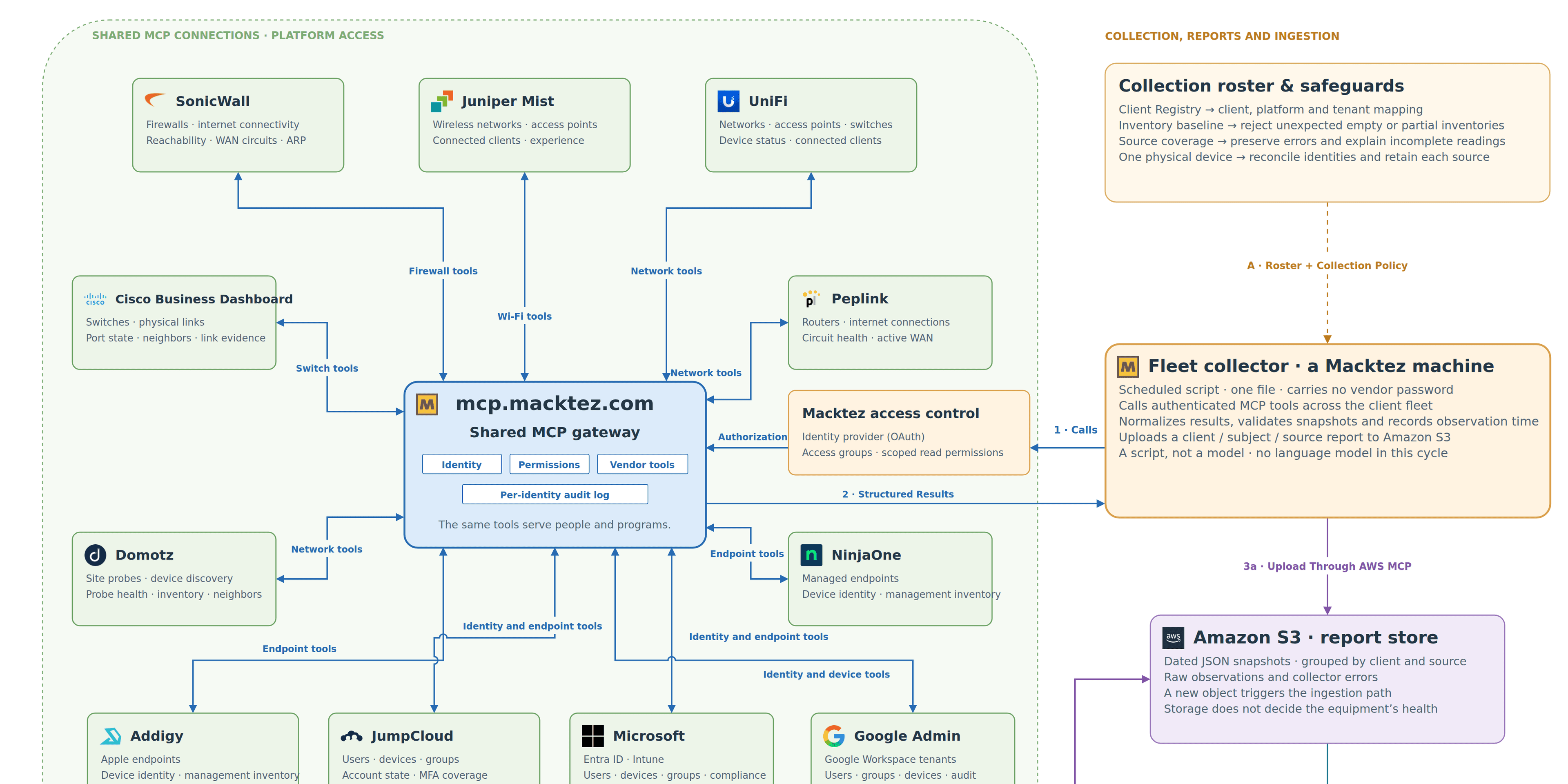Viewport: 1568px width, 784px height.
Task: Click the Cisco logo icon
Action: pyautogui.click(x=96, y=299)
